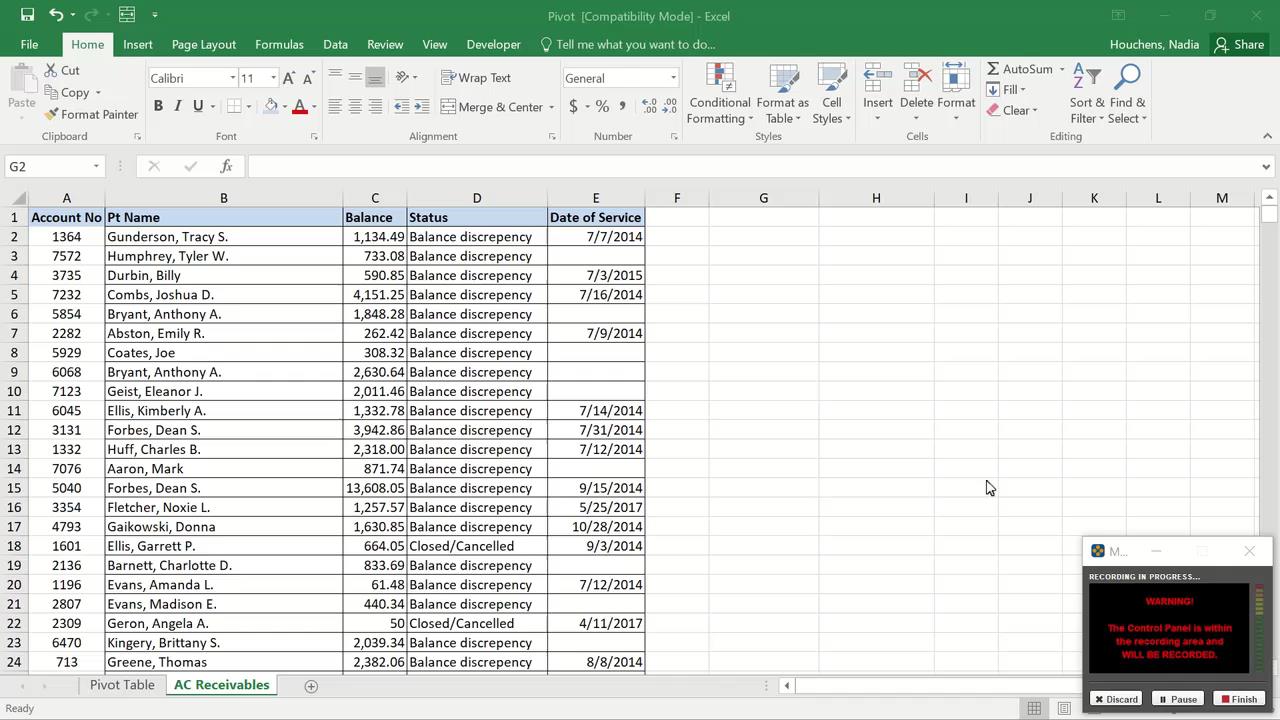This screenshot has width=1280, height=720.
Task: Expand the font name Calibri dropdown
Action: [x=232, y=78]
